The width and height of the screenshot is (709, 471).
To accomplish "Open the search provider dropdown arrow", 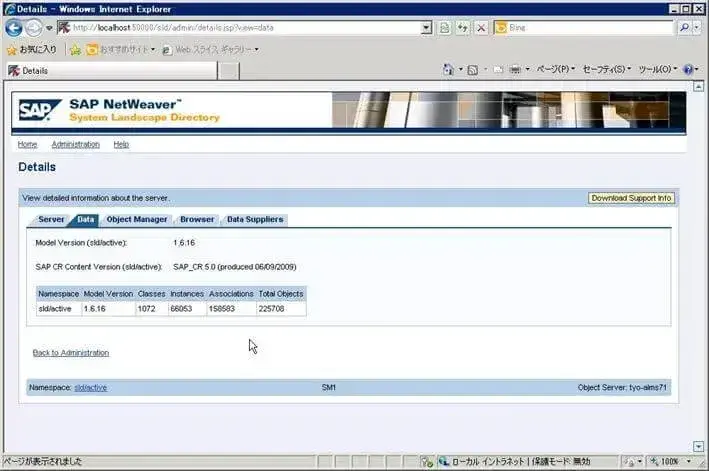I will [x=696, y=28].
